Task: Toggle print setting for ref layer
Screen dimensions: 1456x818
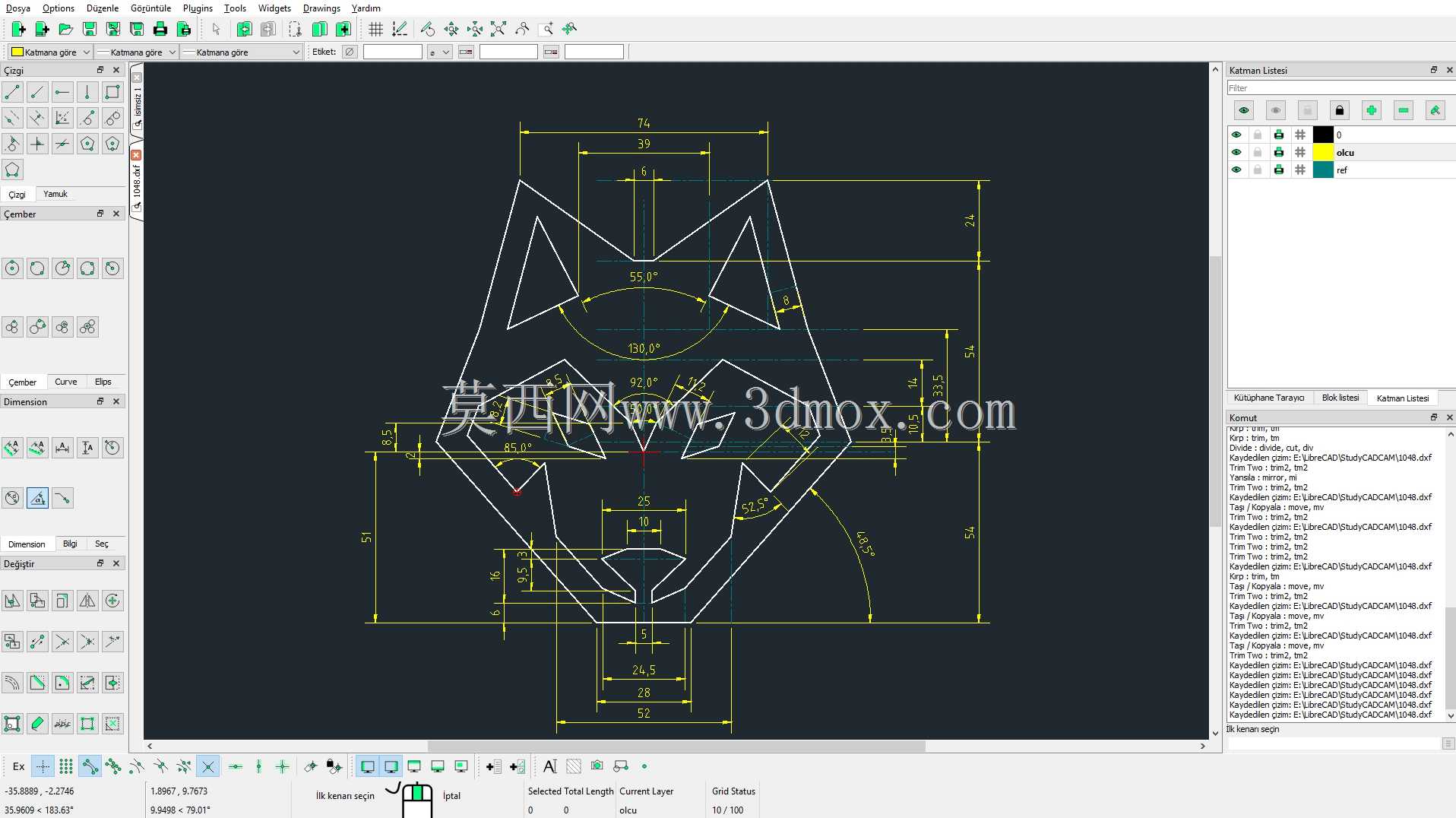Action: pyautogui.click(x=1279, y=170)
